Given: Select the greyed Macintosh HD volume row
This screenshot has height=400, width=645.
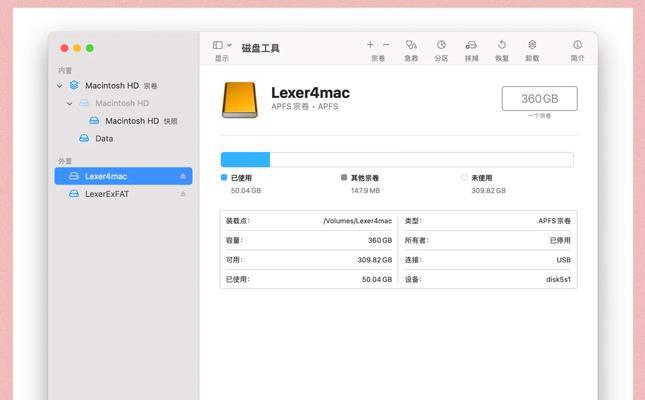Looking at the screenshot, I should [123, 103].
